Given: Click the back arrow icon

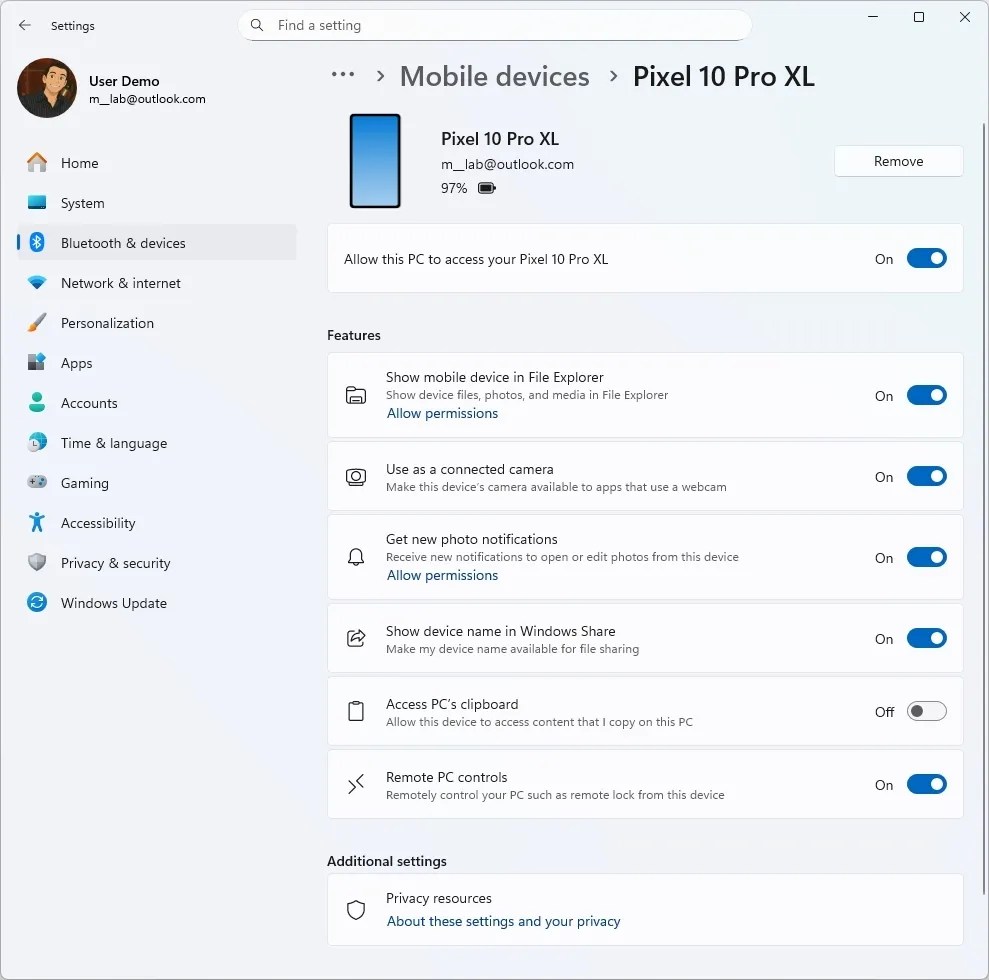Looking at the screenshot, I should click(x=24, y=25).
